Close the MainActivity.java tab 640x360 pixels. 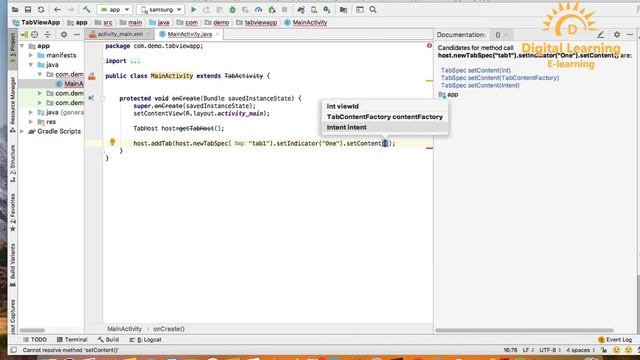click(218, 34)
